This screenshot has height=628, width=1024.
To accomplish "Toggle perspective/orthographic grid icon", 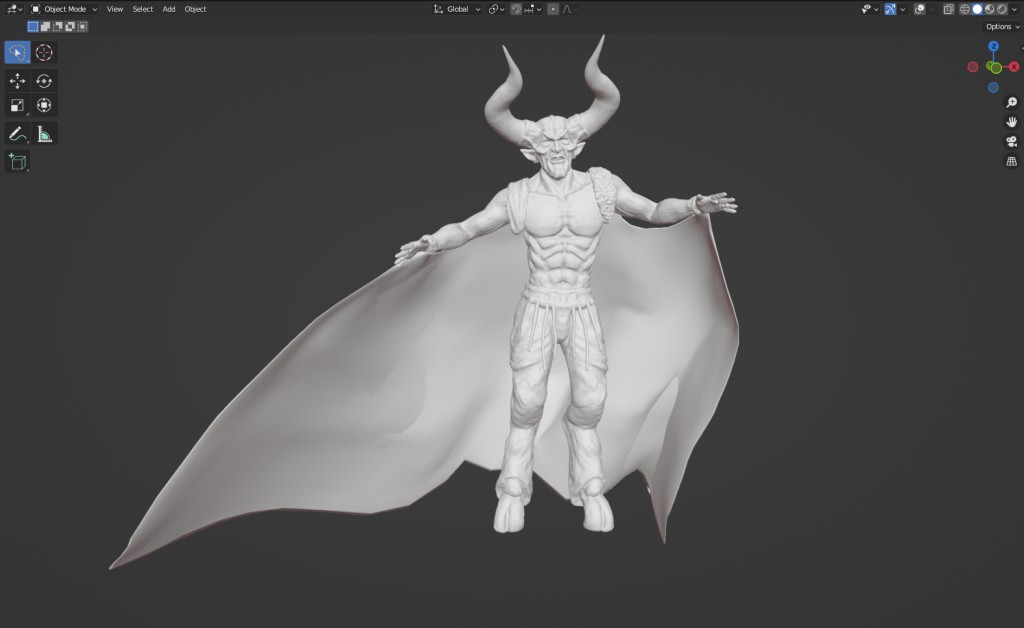I will click(1012, 161).
